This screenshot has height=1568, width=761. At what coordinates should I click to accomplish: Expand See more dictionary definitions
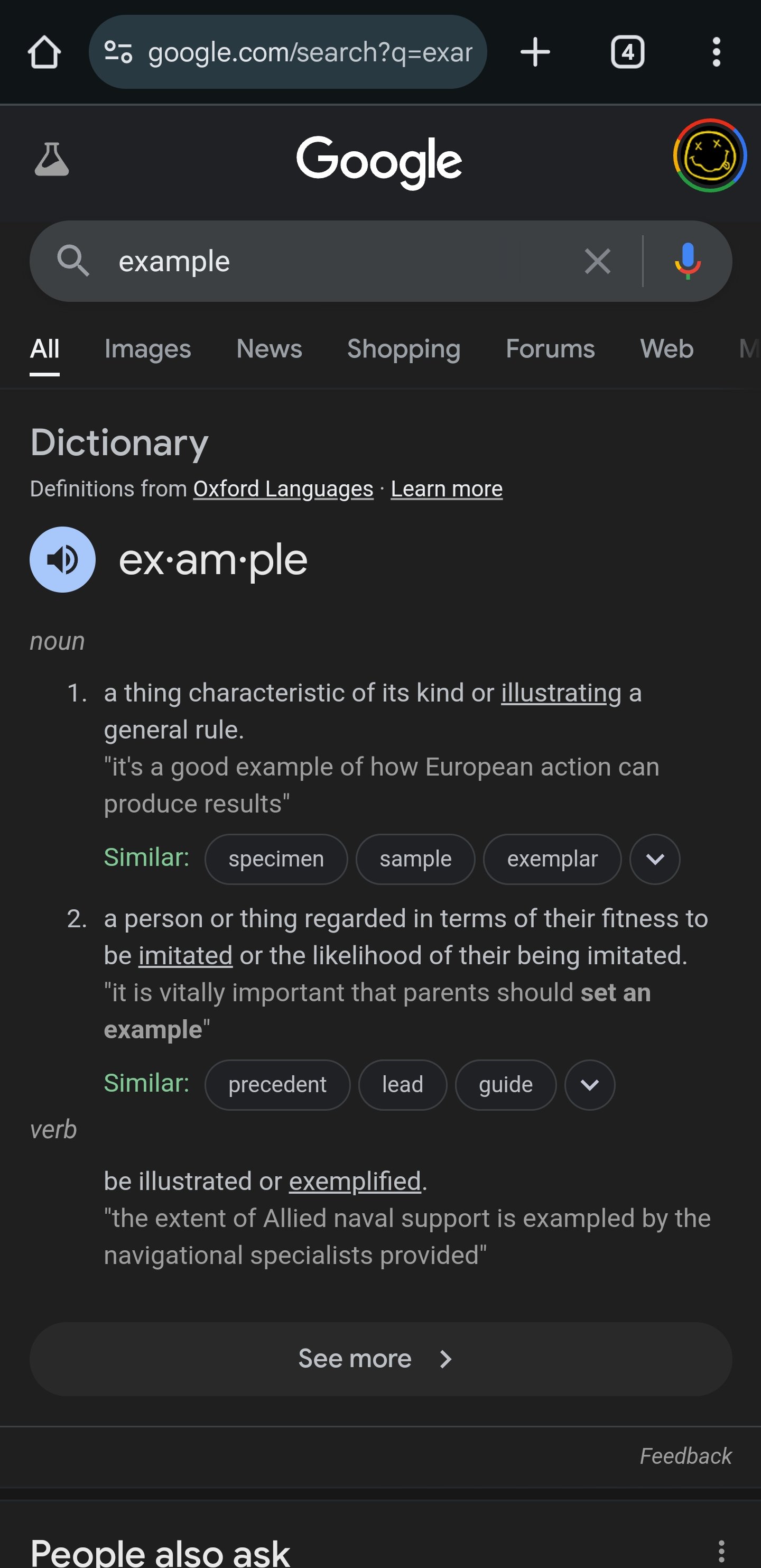point(380,1359)
